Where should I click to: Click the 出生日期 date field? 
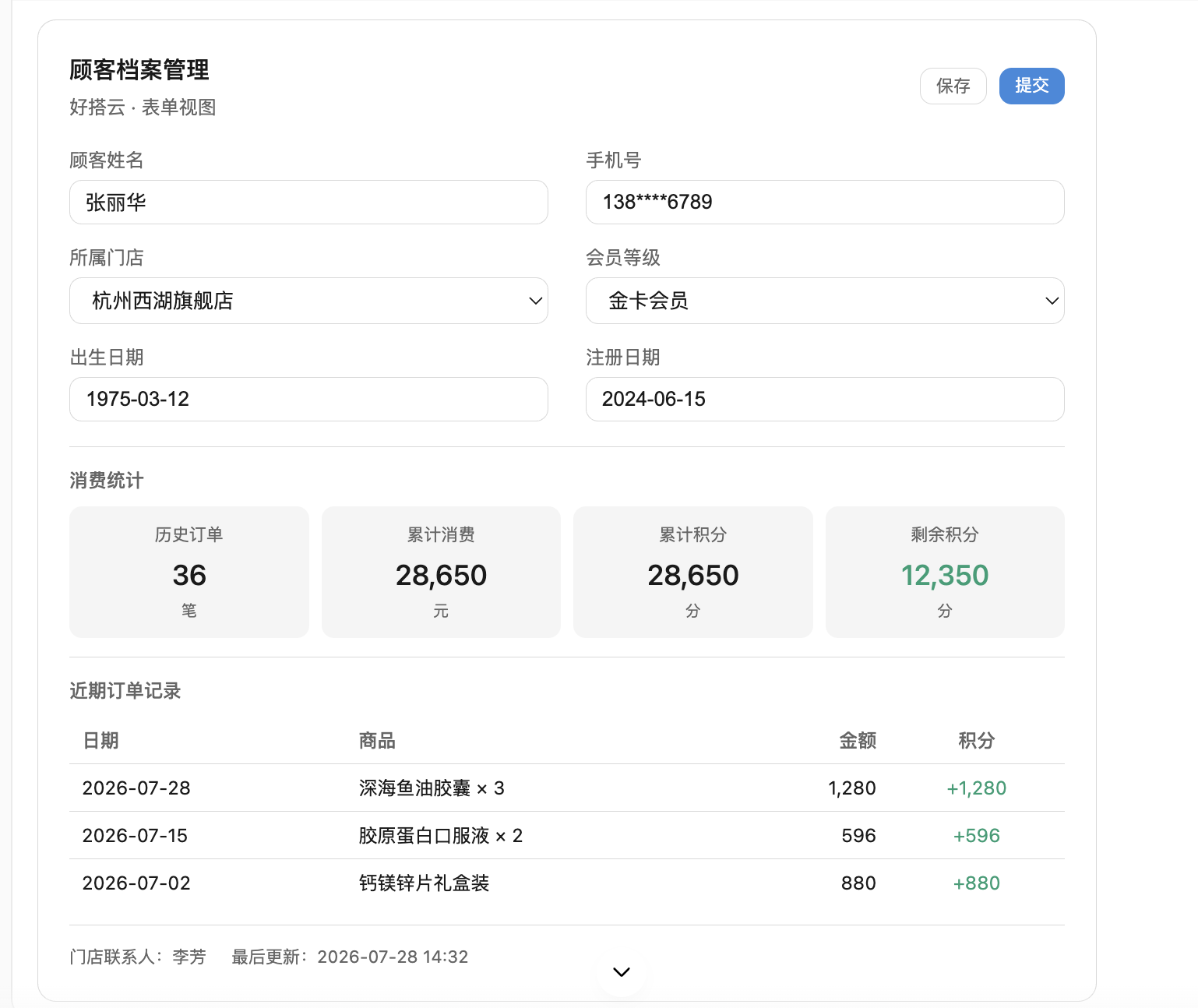(308, 400)
